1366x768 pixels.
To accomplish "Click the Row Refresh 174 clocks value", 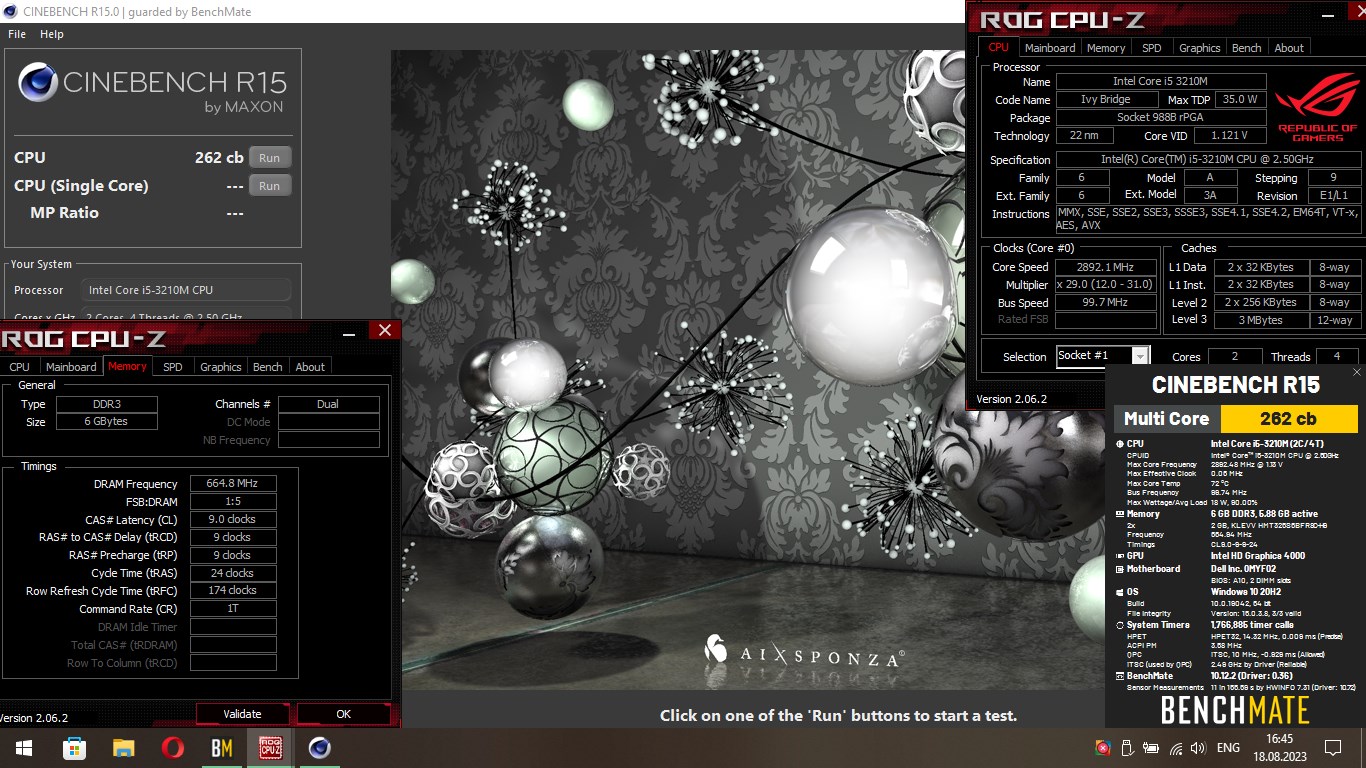I will 233,591.
